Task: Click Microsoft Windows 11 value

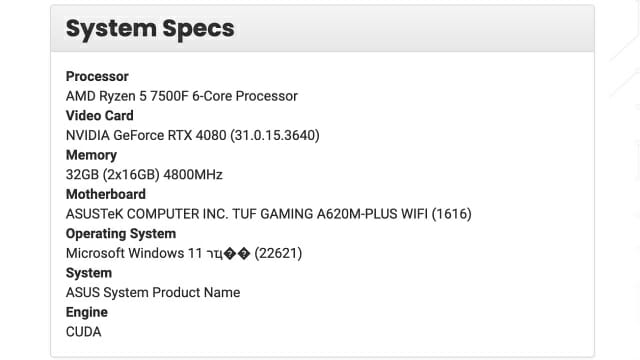Action: click(134, 253)
